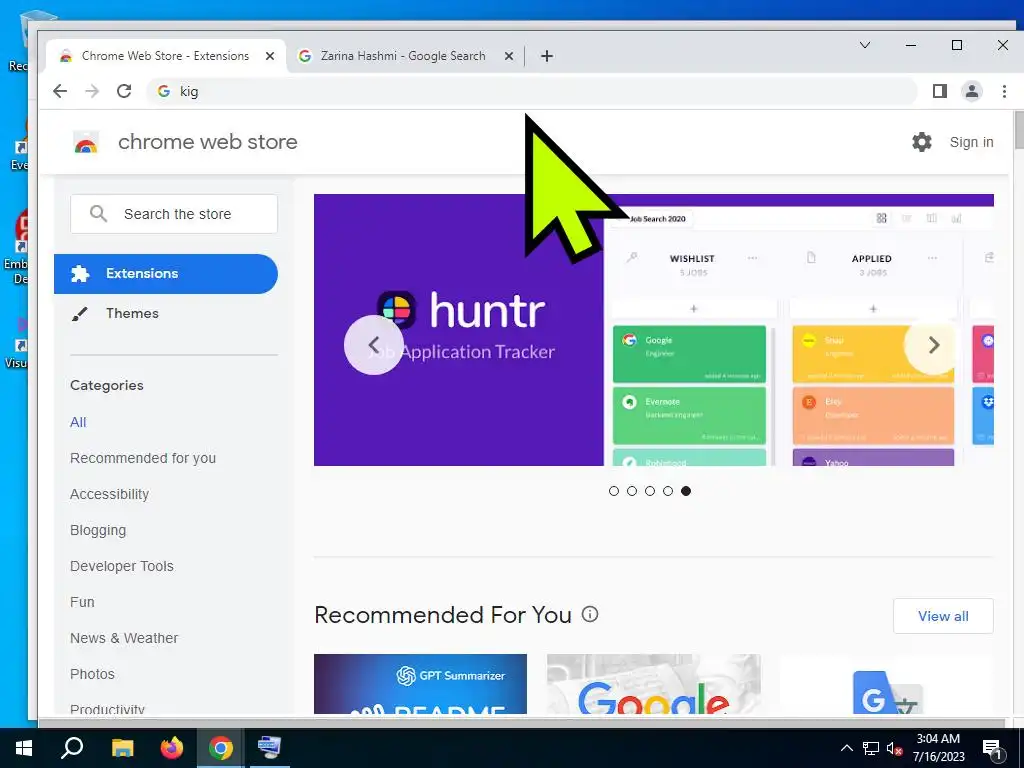This screenshot has width=1024, height=768.
Task: Click the Categories heading in the sidebar
Action: tap(106, 385)
